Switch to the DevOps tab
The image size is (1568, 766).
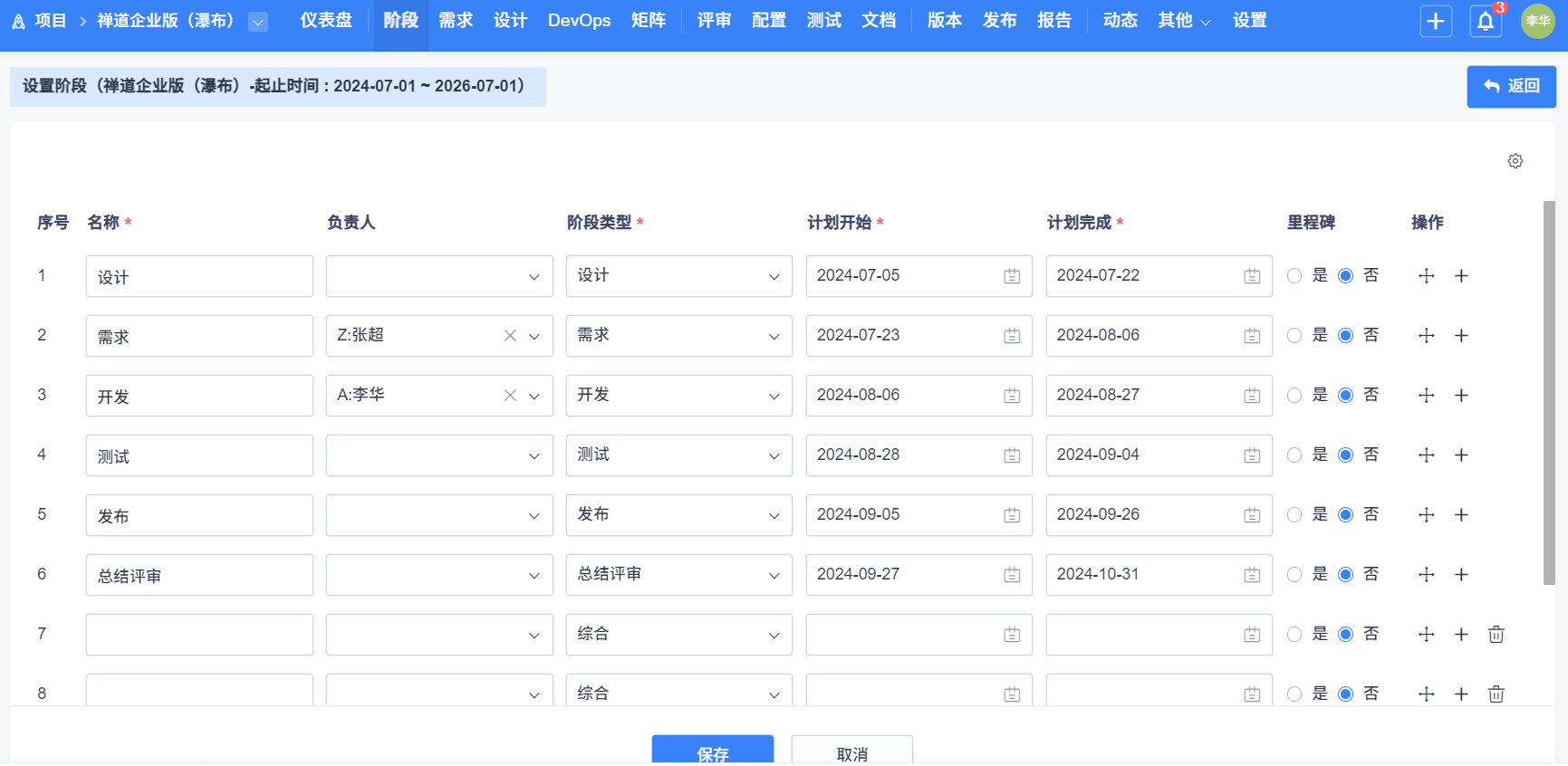(579, 21)
